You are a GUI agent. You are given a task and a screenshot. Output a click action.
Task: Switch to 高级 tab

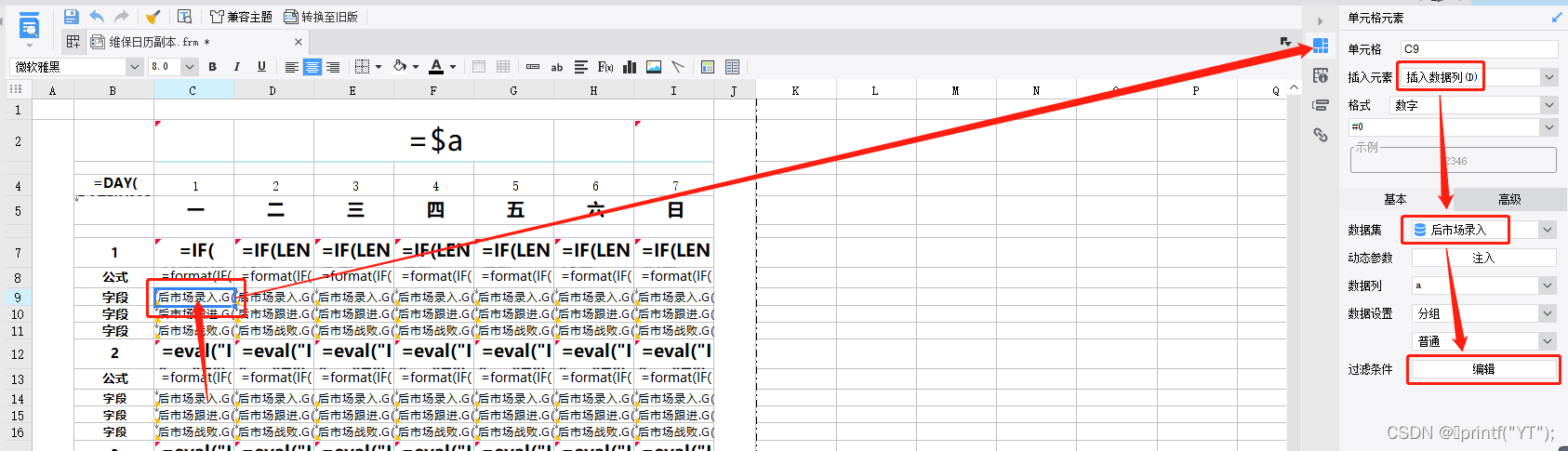[x=1509, y=199]
